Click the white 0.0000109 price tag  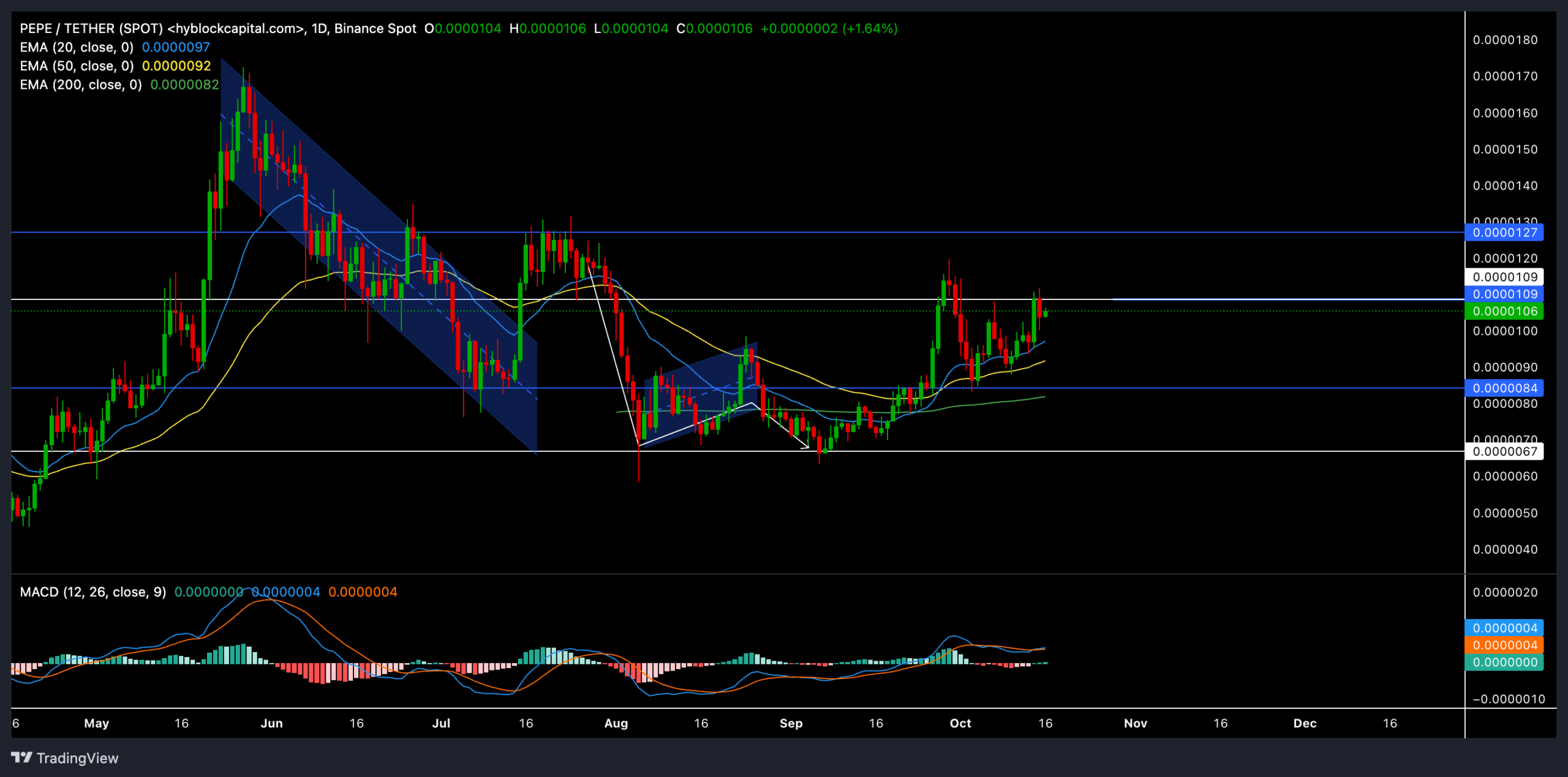tap(1504, 277)
